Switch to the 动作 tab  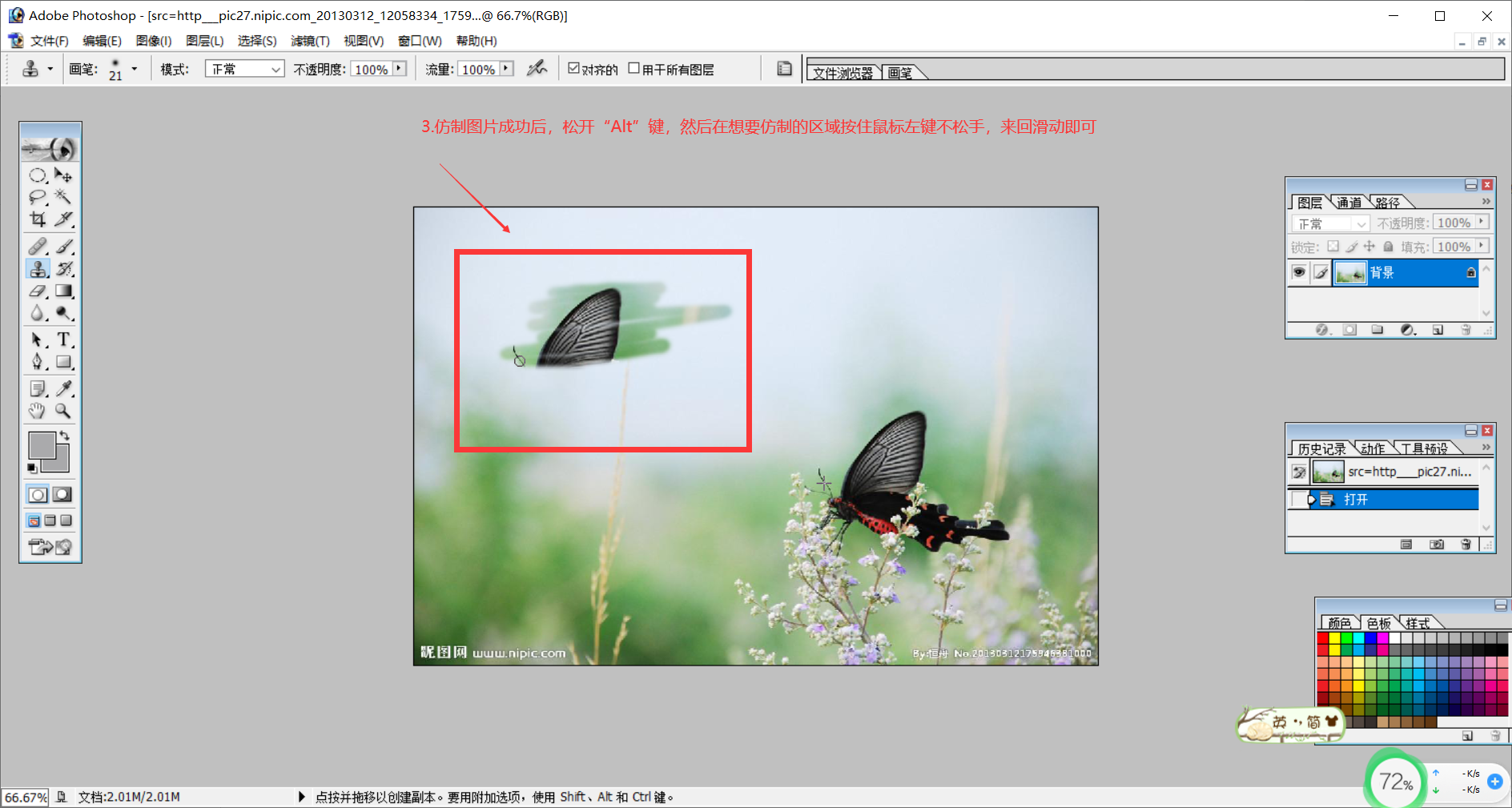[x=1373, y=448]
